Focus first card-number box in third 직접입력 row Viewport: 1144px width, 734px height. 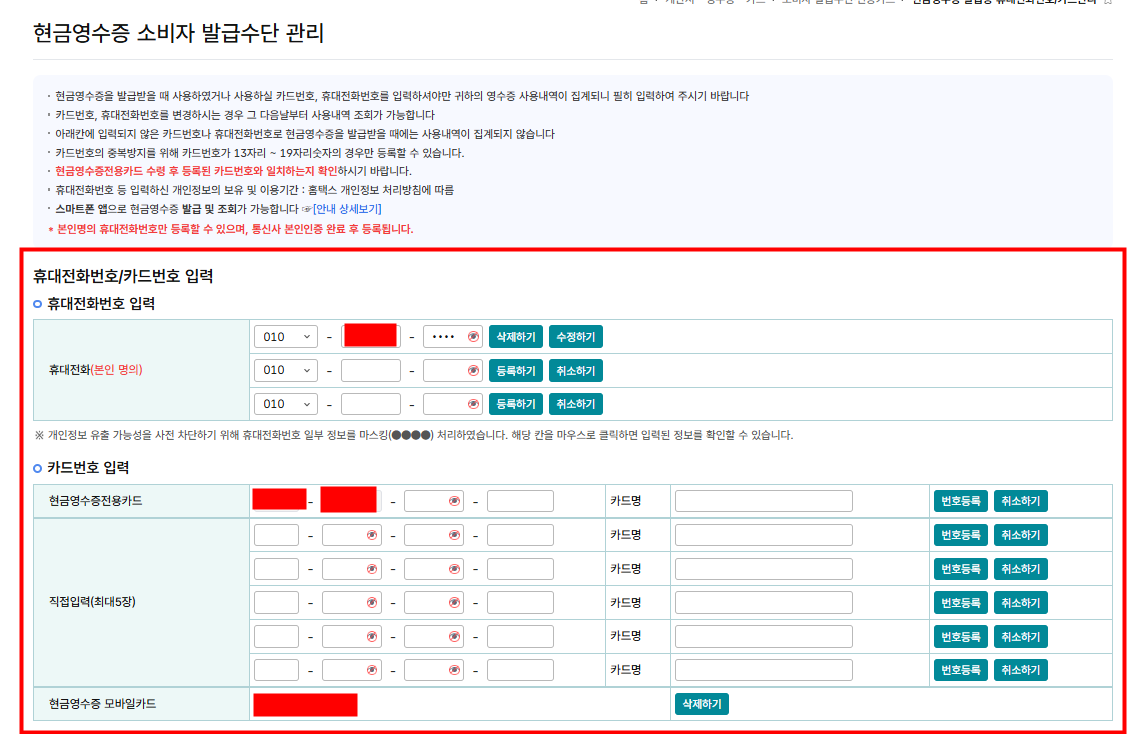point(277,603)
